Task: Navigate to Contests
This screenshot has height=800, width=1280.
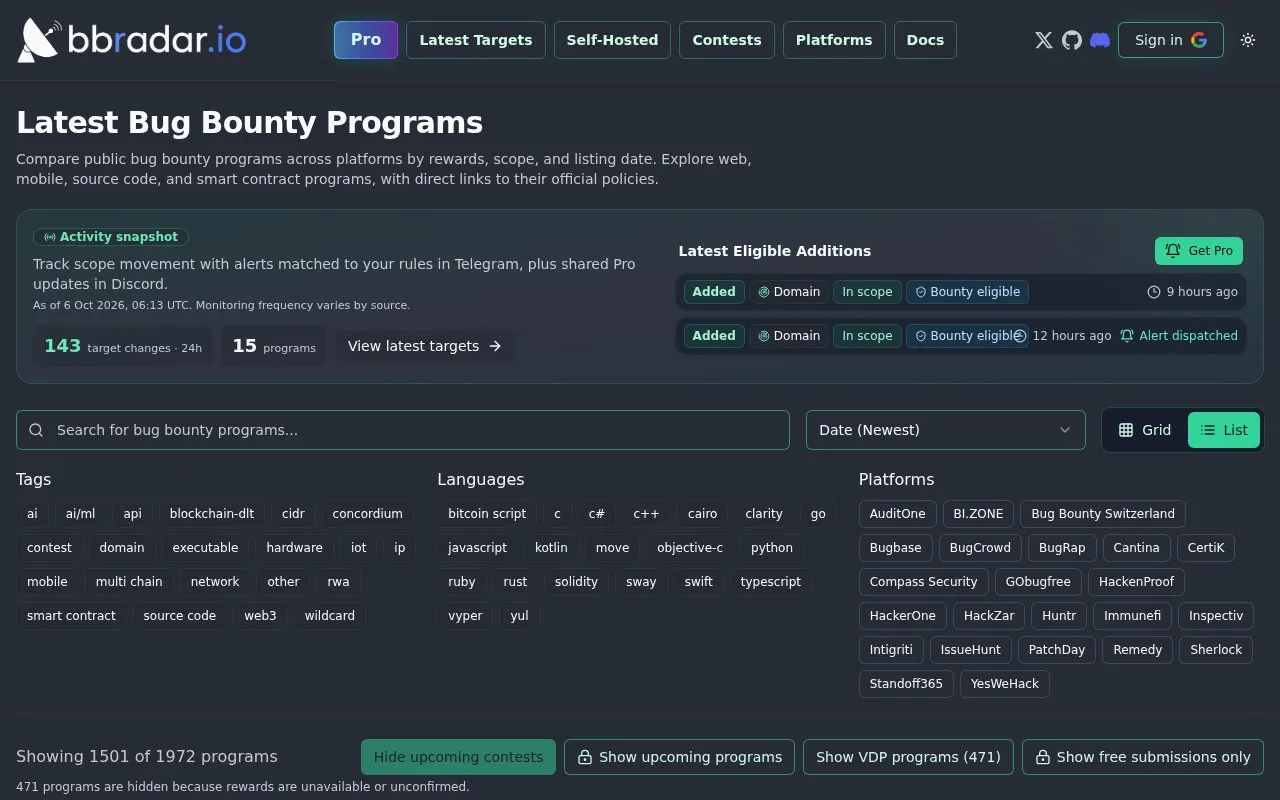Action: tap(727, 40)
